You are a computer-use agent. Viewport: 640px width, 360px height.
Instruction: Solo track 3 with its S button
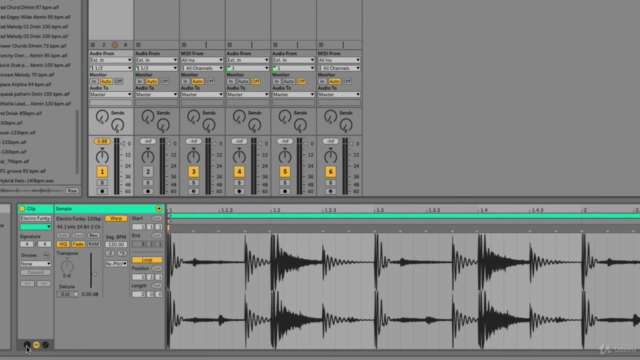click(x=193, y=183)
